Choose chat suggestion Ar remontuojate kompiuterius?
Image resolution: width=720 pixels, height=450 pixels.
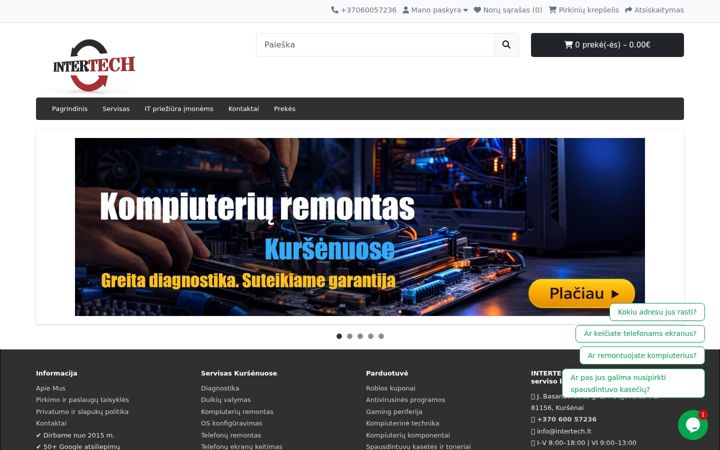point(642,355)
